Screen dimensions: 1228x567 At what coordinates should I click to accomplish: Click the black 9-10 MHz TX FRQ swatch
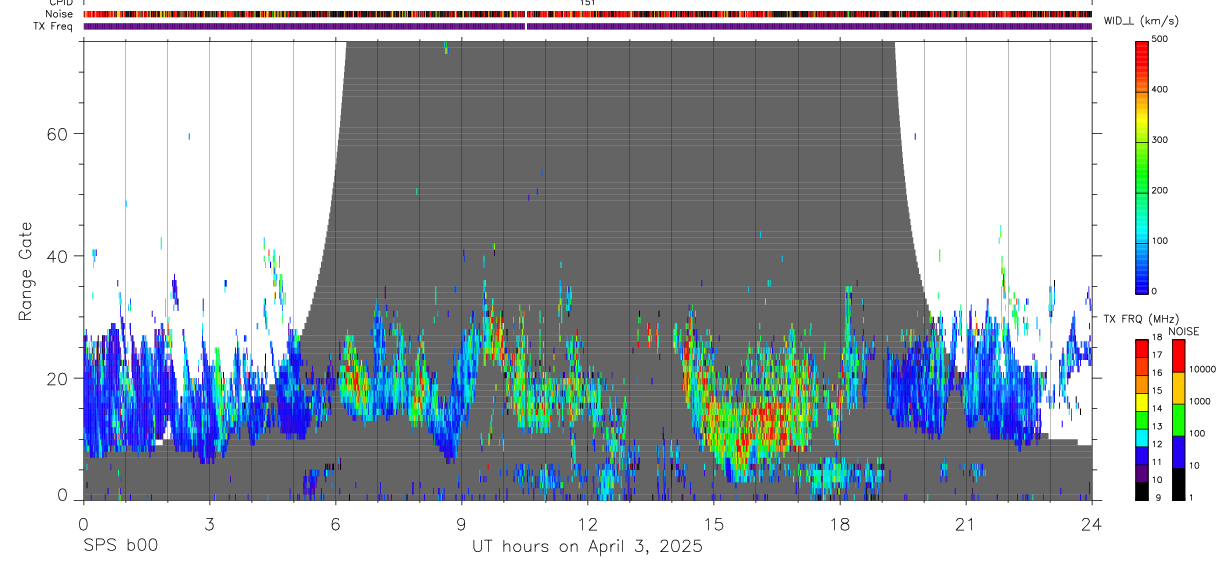tap(1142, 491)
